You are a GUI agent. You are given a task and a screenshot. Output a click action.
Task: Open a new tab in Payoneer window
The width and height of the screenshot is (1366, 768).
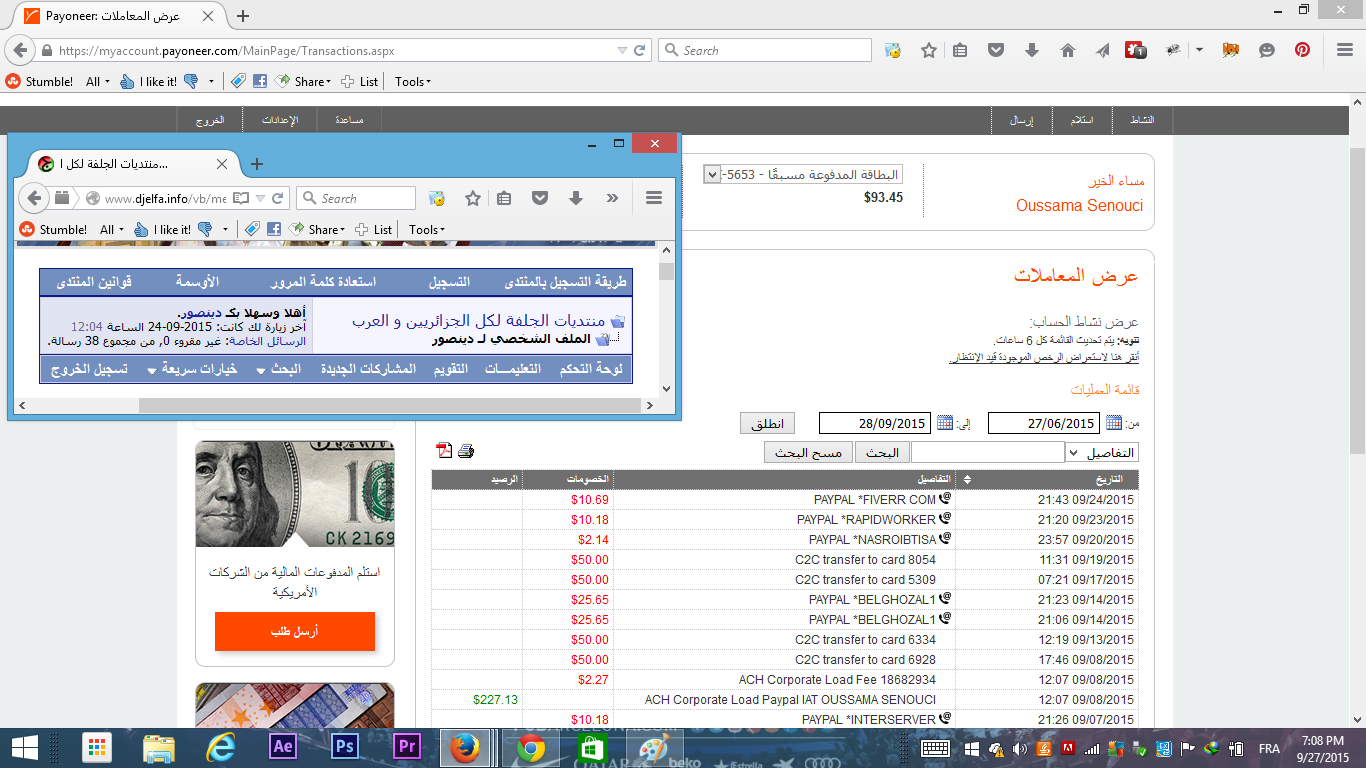[243, 16]
